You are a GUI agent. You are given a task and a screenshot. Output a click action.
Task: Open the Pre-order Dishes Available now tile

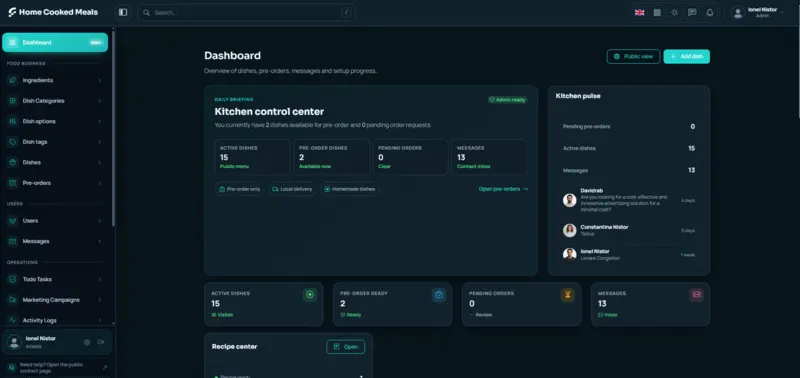(332, 157)
